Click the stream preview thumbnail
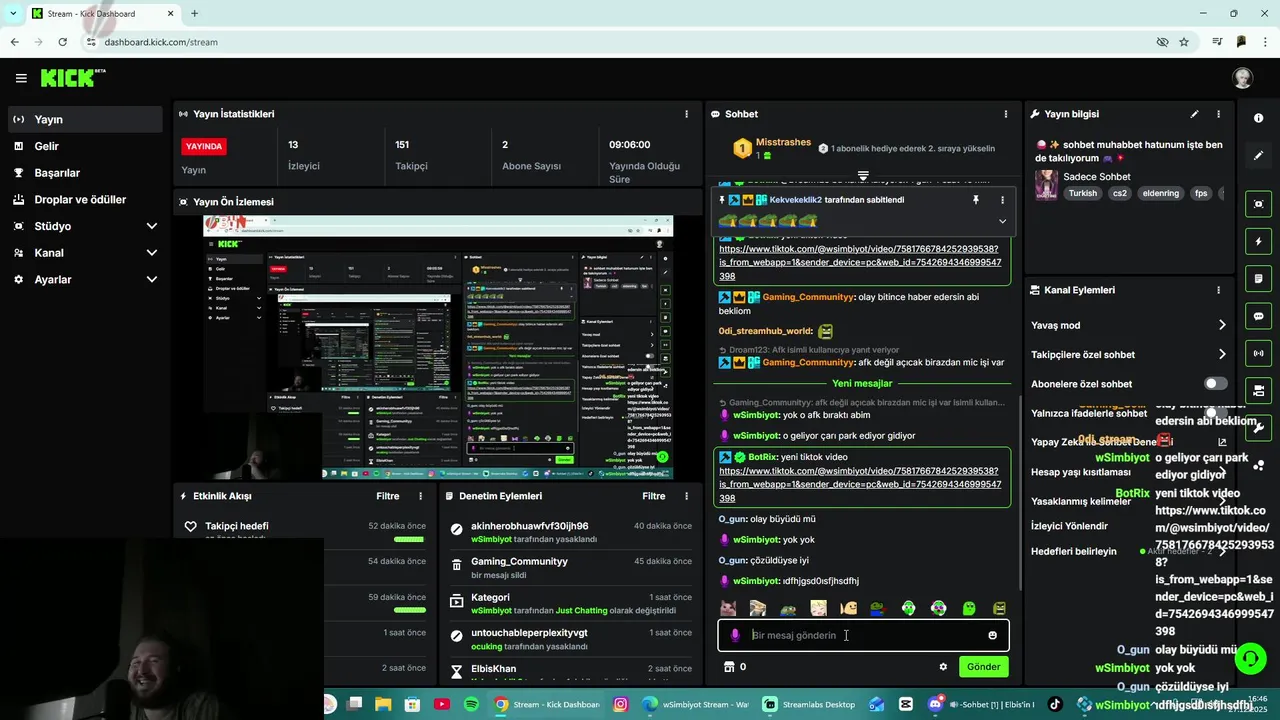 pos(438,347)
